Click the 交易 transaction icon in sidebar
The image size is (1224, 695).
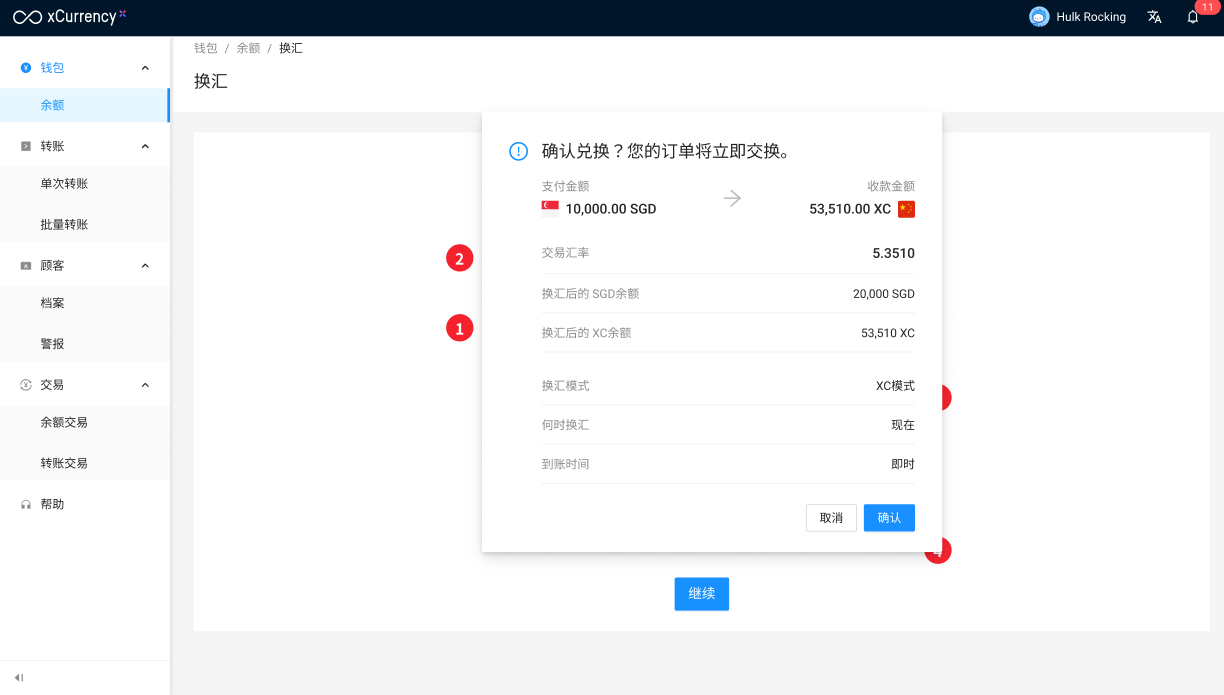tap(26, 385)
